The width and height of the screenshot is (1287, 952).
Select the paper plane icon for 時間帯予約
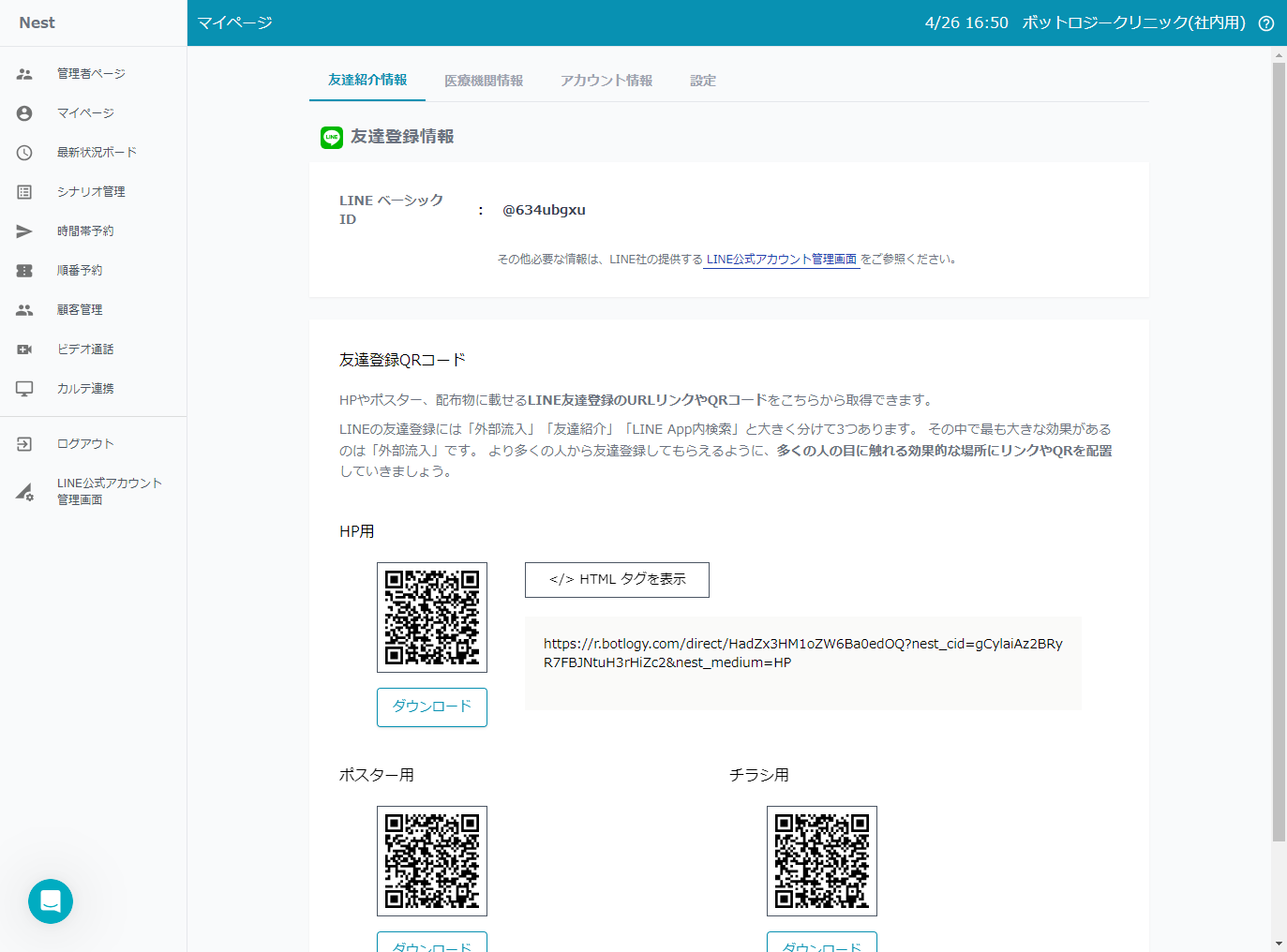click(24, 231)
